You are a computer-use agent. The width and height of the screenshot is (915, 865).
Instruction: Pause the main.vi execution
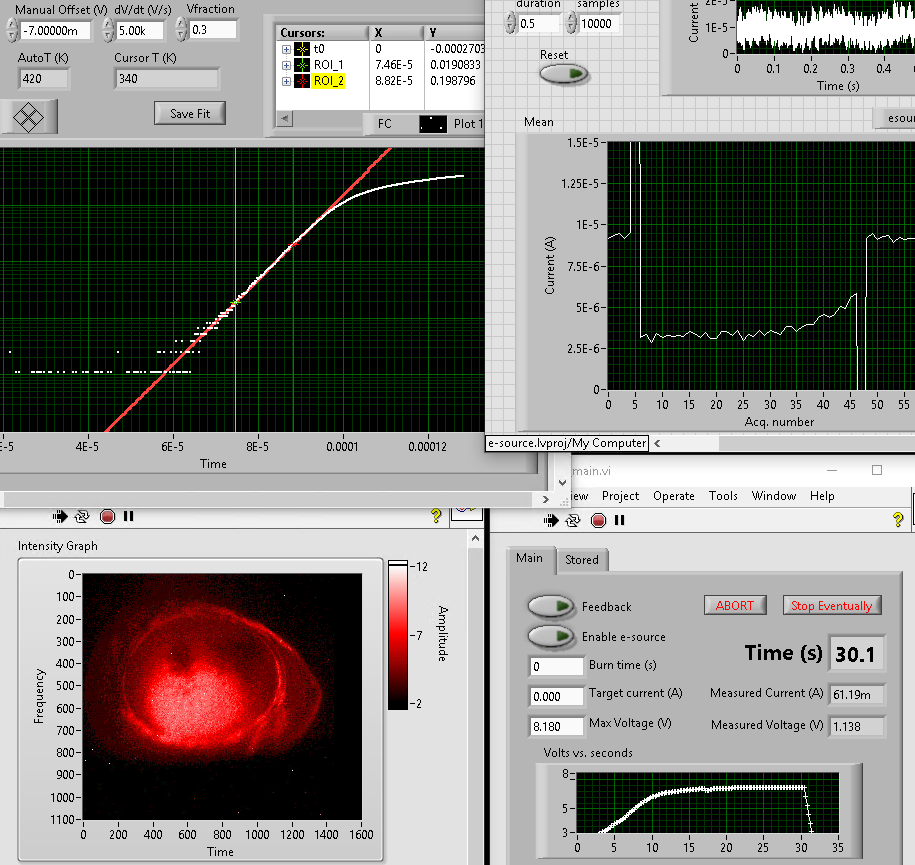(620, 520)
